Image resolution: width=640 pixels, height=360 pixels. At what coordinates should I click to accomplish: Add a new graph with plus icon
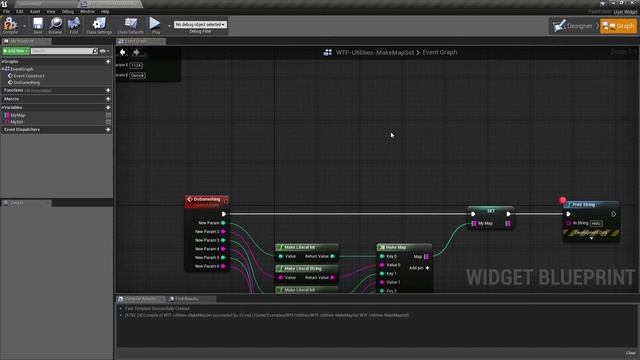(x=108, y=62)
